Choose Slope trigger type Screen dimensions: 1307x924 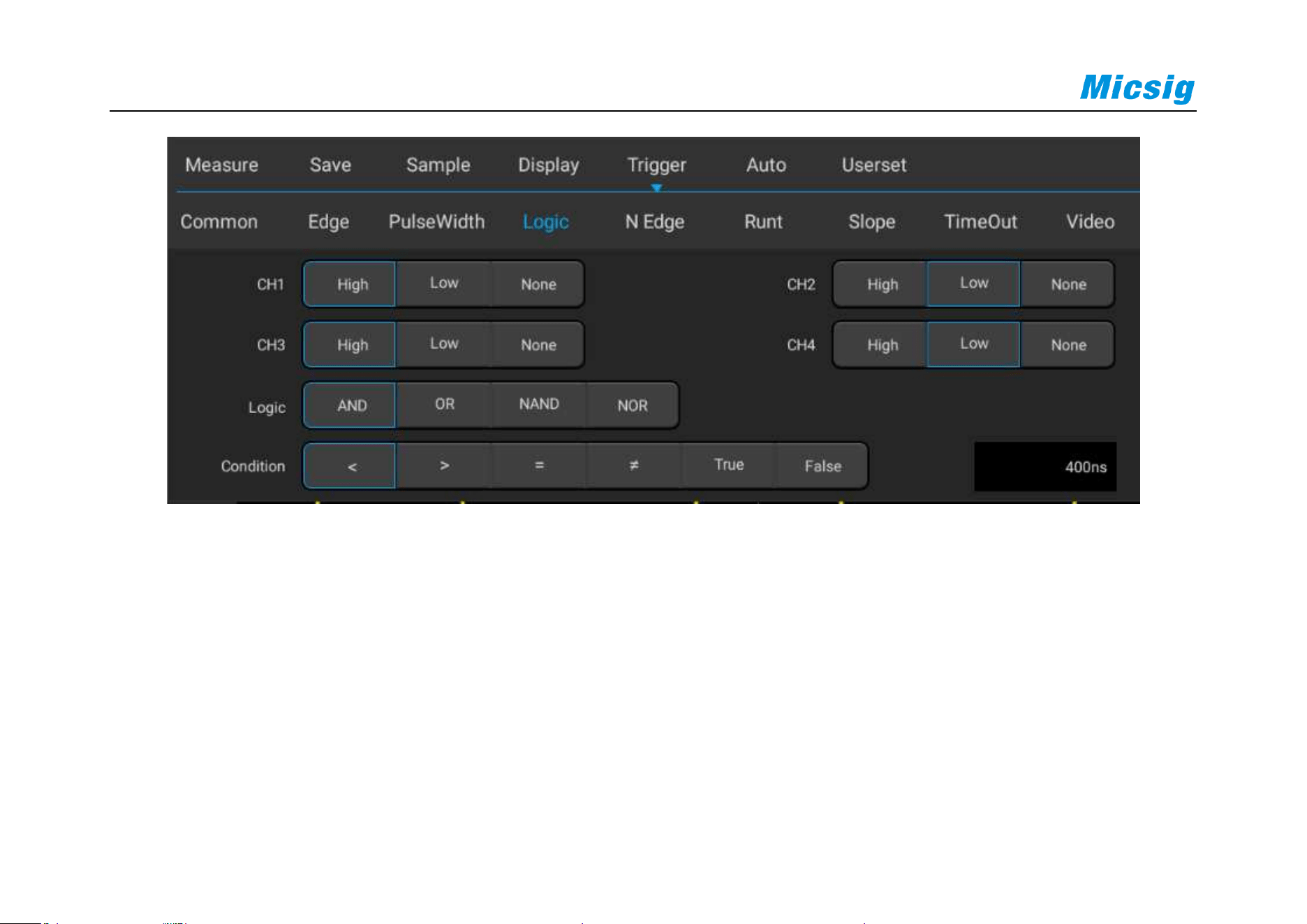(x=871, y=222)
